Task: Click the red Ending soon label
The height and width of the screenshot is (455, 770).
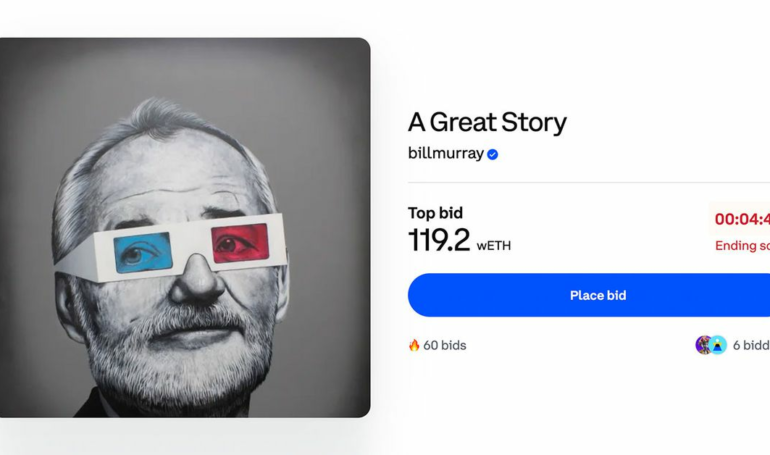Action: click(742, 246)
